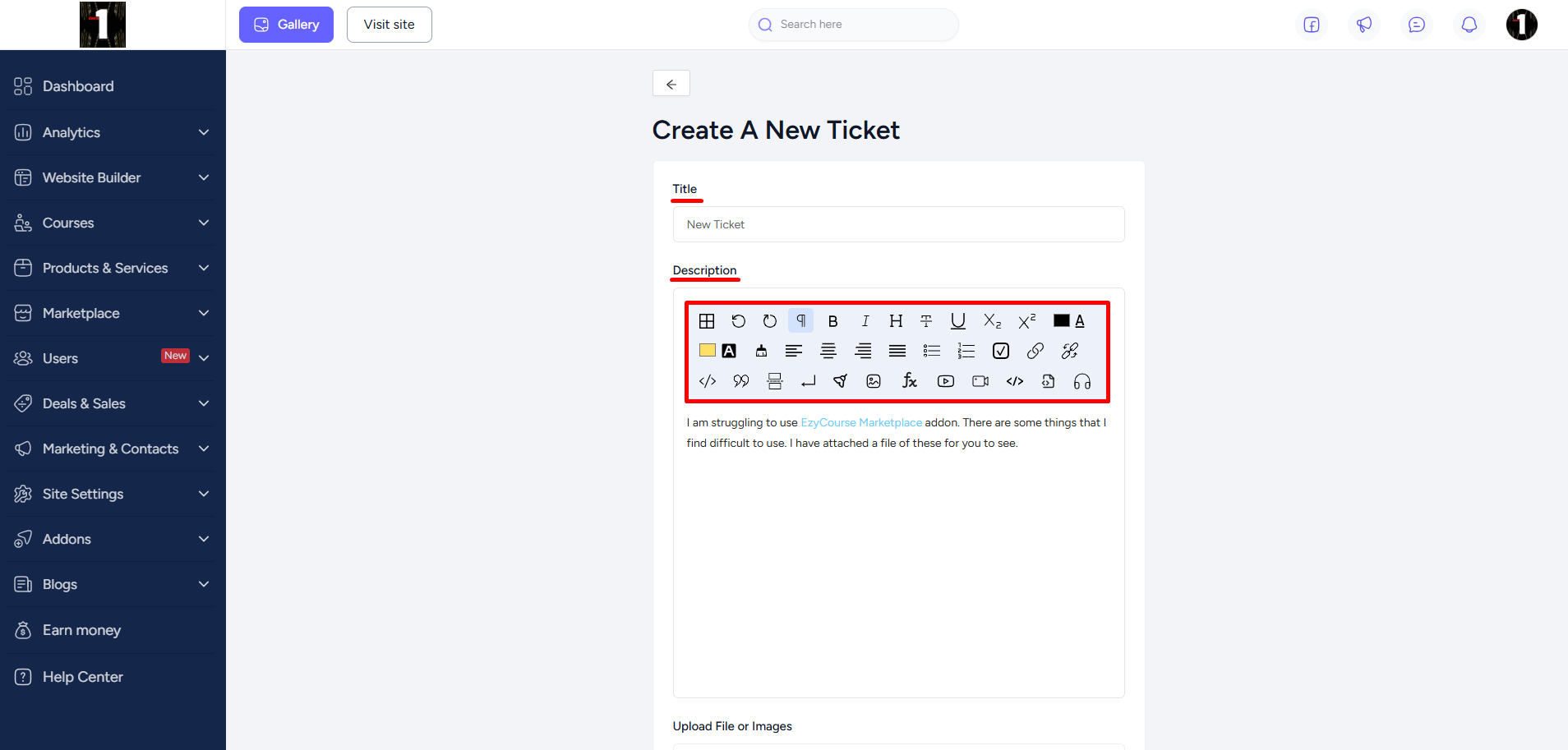Toggle superscript formatting
This screenshot has height=750, width=1568.
tap(1026, 321)
